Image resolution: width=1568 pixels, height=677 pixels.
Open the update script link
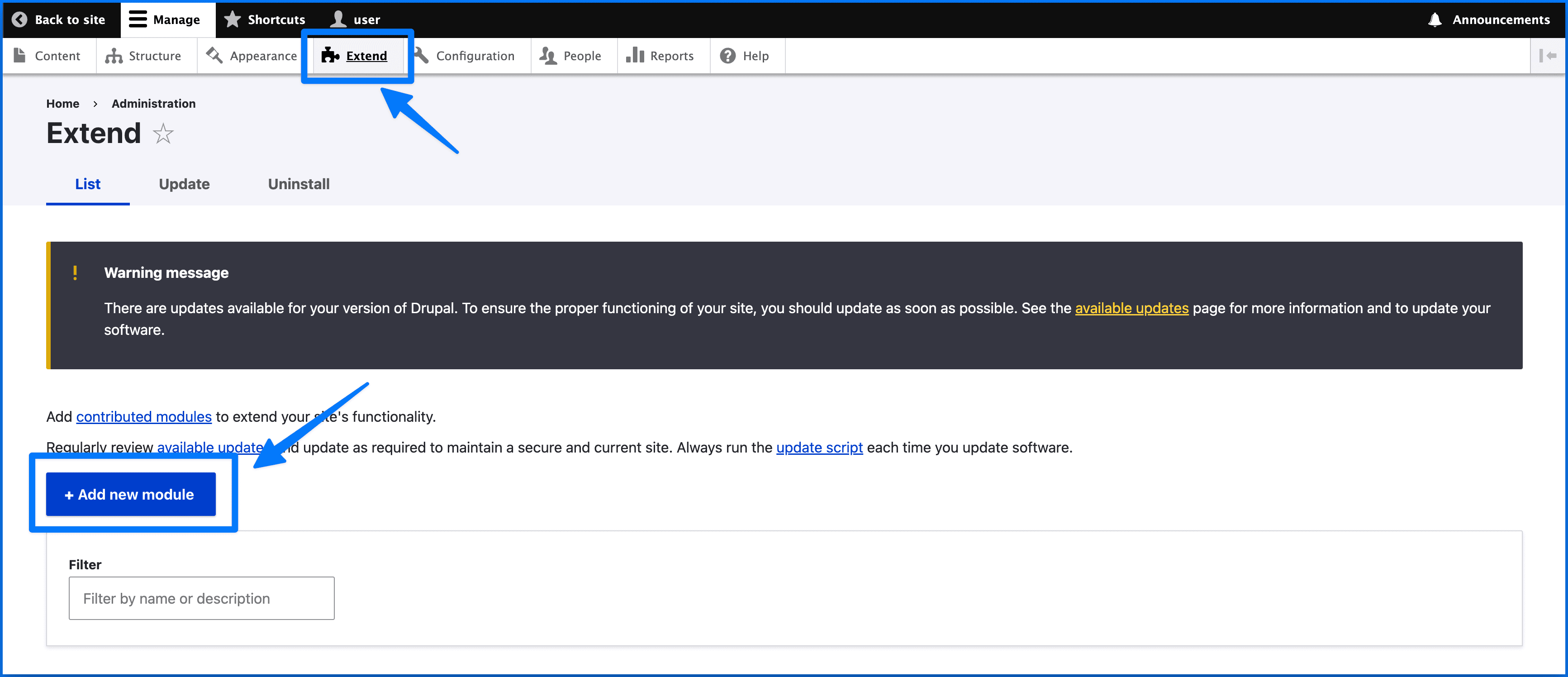click(819, 448)
